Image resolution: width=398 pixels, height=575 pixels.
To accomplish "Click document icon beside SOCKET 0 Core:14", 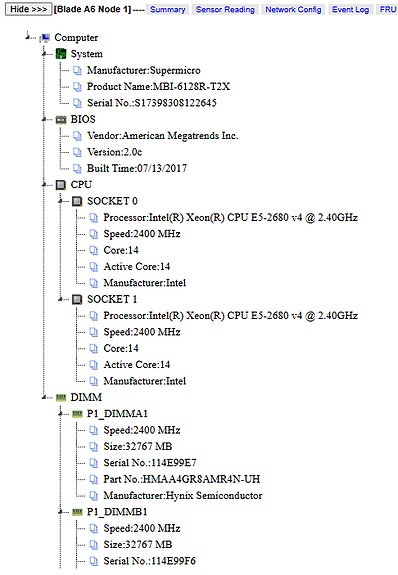I will tap(94, 250).
